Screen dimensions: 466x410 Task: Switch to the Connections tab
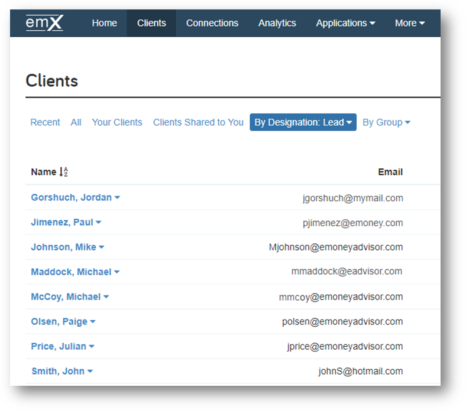[212, 23]
